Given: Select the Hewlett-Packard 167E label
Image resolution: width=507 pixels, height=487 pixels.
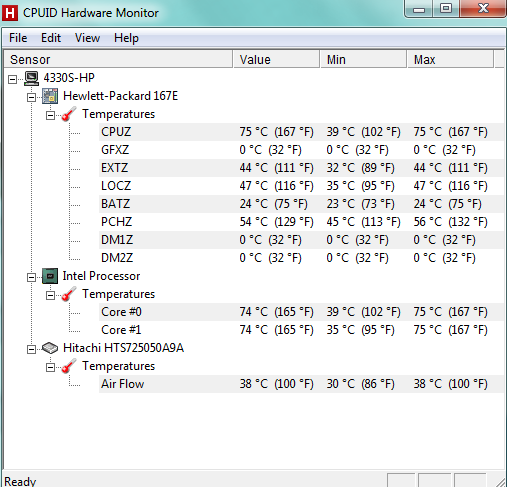Looking at the screenshot, I should (x=120, y=96).
